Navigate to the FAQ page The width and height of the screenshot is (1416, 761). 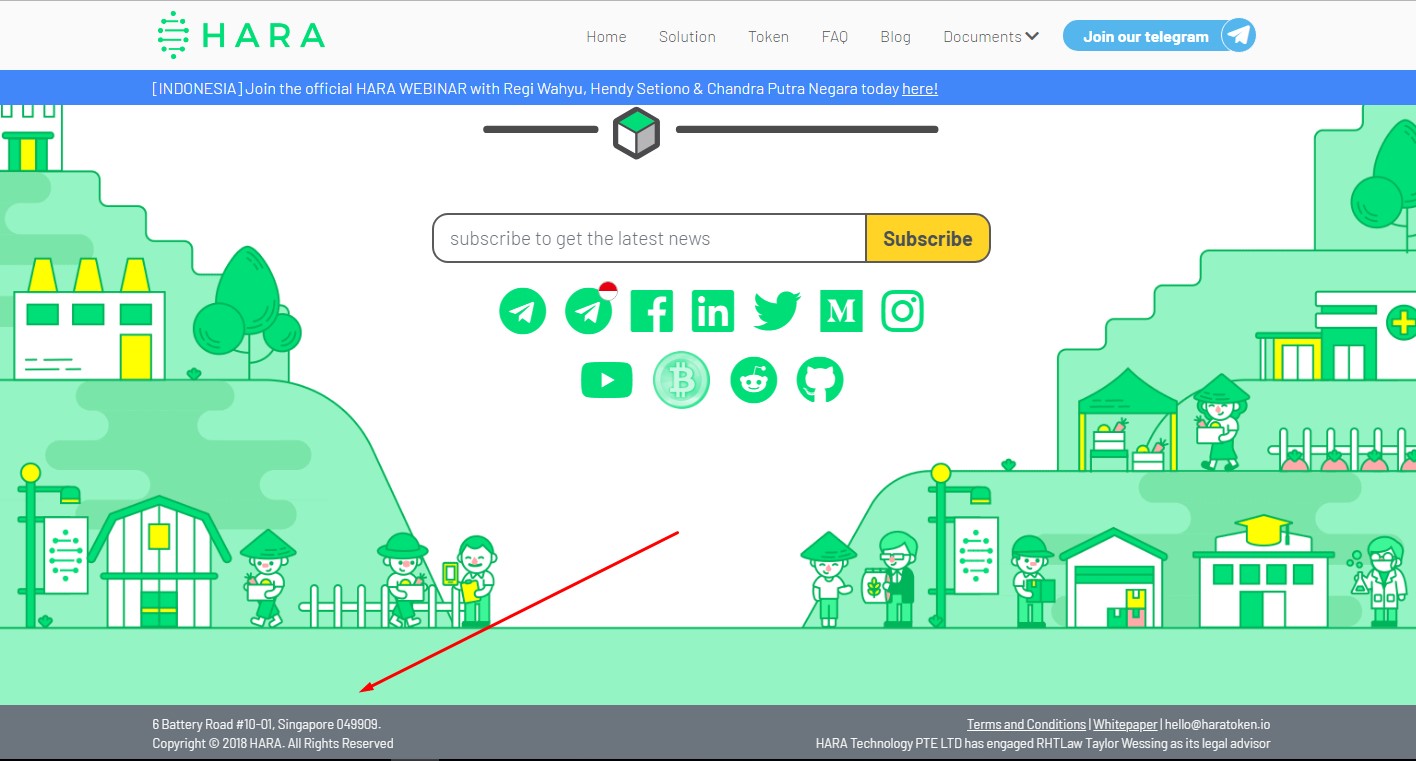pos(835,37)
